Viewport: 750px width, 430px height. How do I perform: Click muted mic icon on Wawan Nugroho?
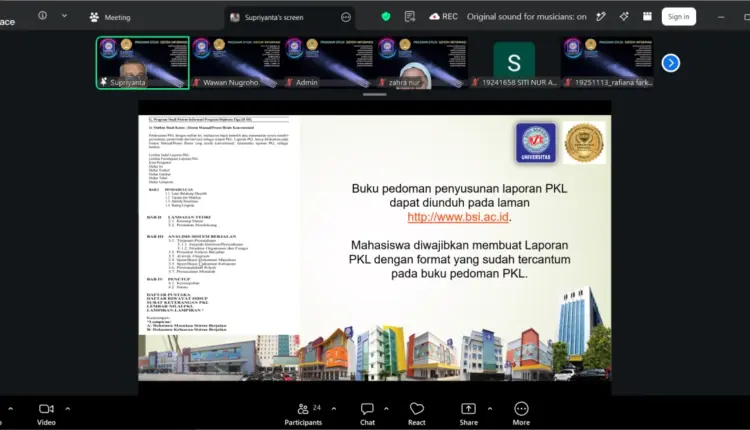[196, 82]
